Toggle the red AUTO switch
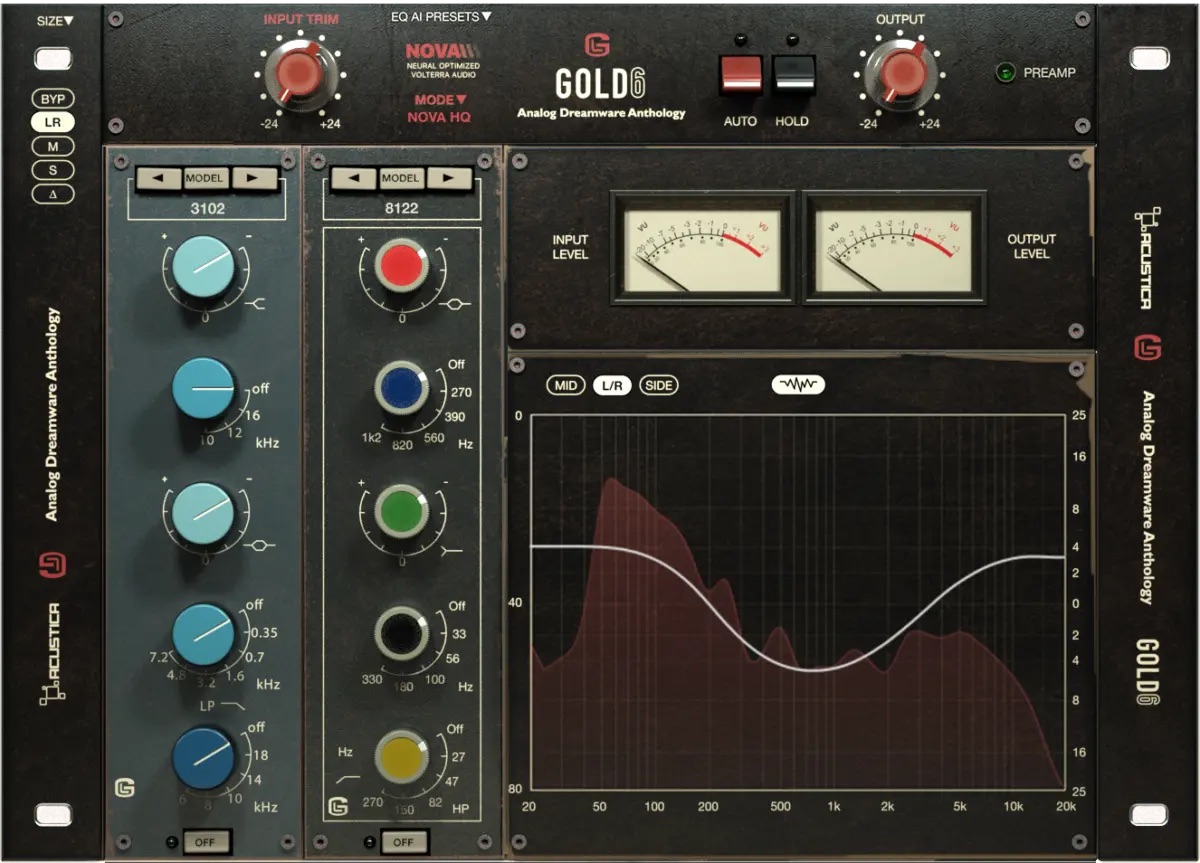 click(741, 75)
